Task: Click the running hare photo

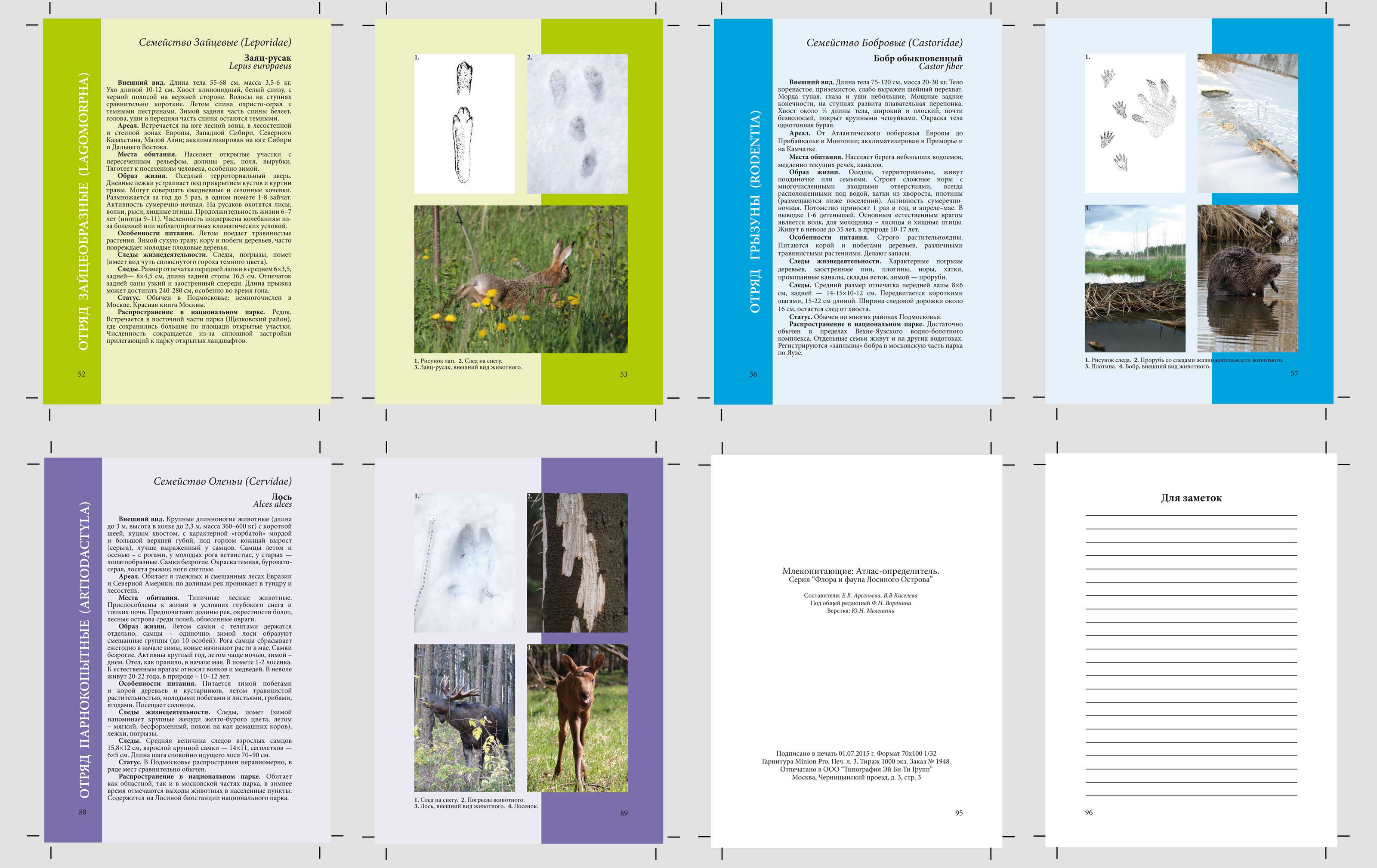Action: (x=520, y=279)
